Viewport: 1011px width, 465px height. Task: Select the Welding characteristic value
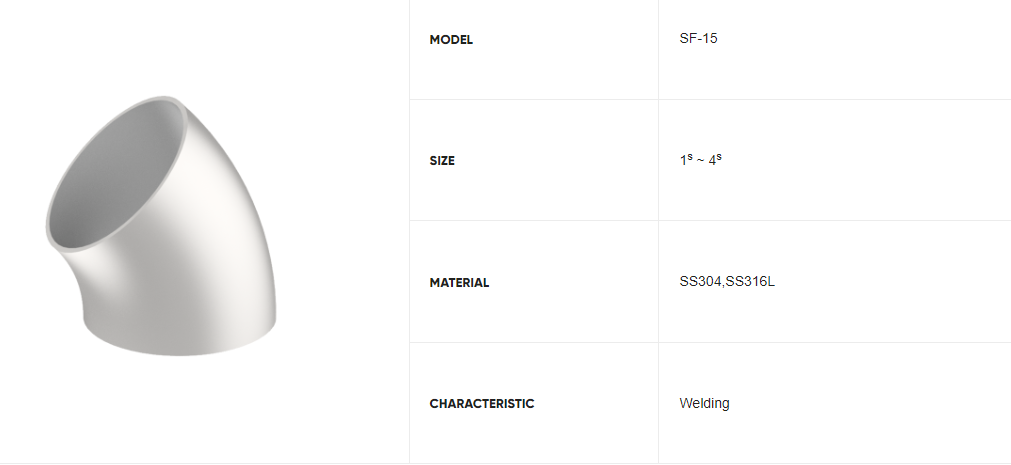click(x=704, y=403)
